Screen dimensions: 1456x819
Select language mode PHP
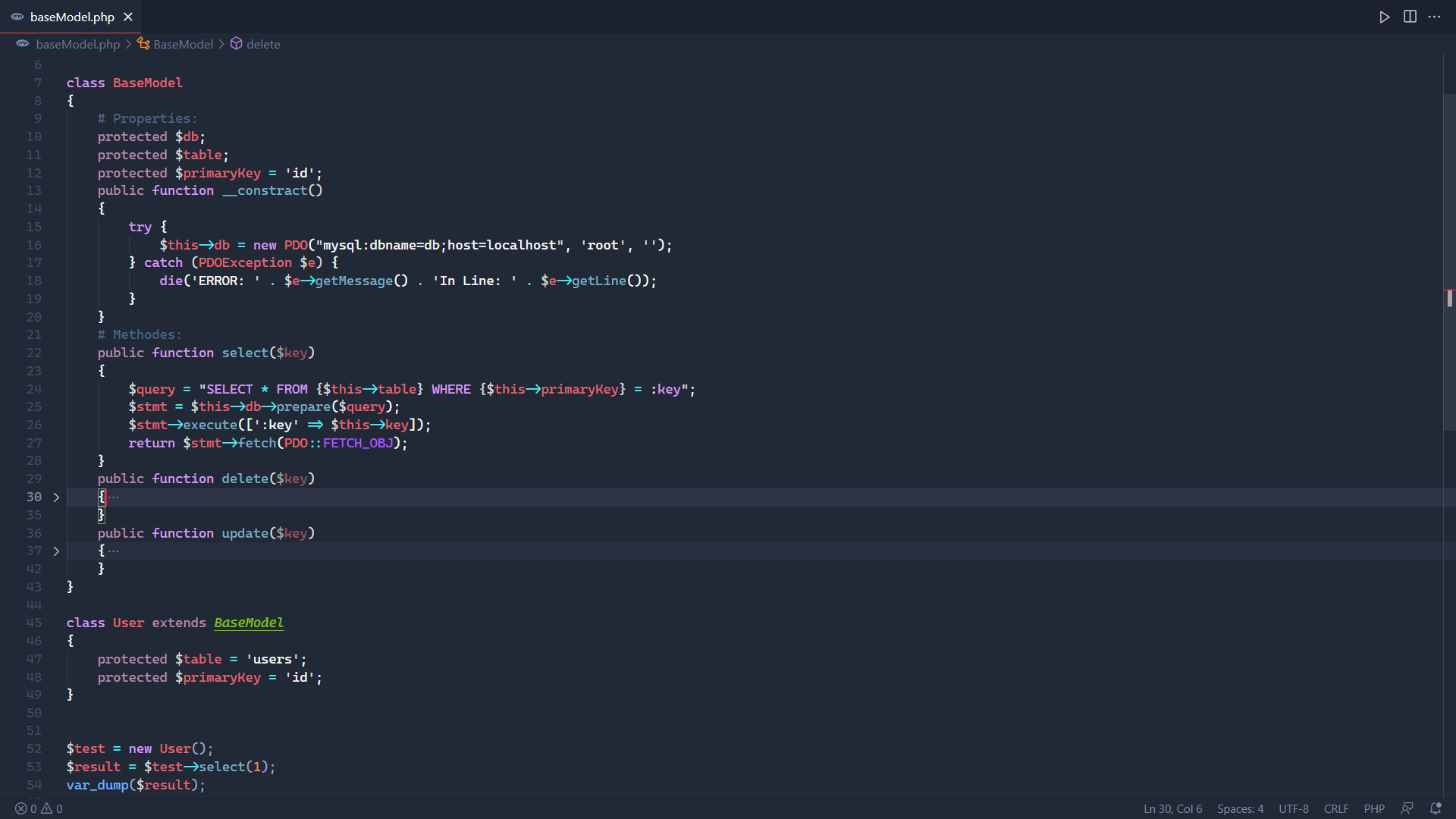point(1374,808)
